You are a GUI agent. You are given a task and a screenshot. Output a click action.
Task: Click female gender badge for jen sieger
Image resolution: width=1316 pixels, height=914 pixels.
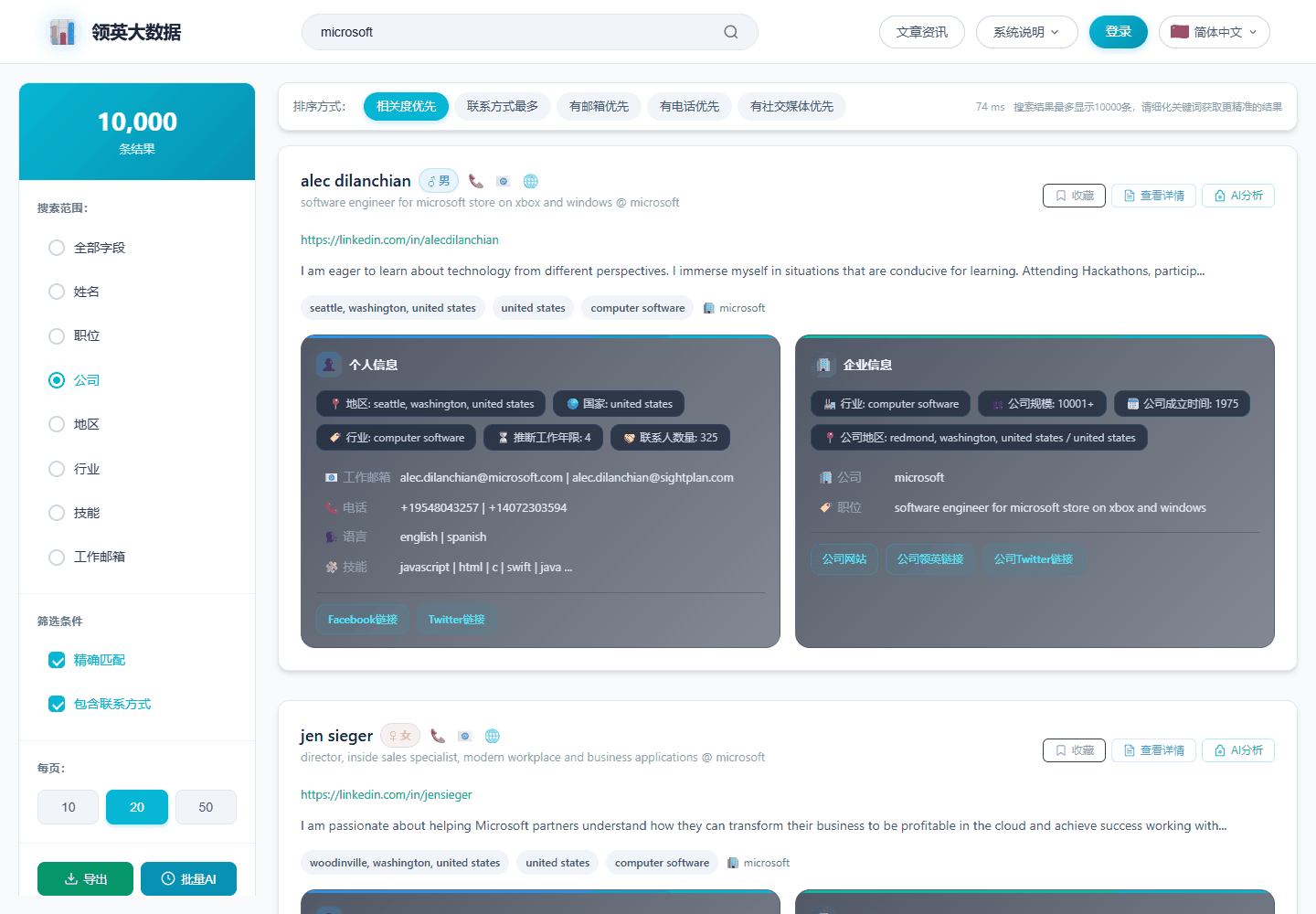pyautogui.click(x=400, y=736)
